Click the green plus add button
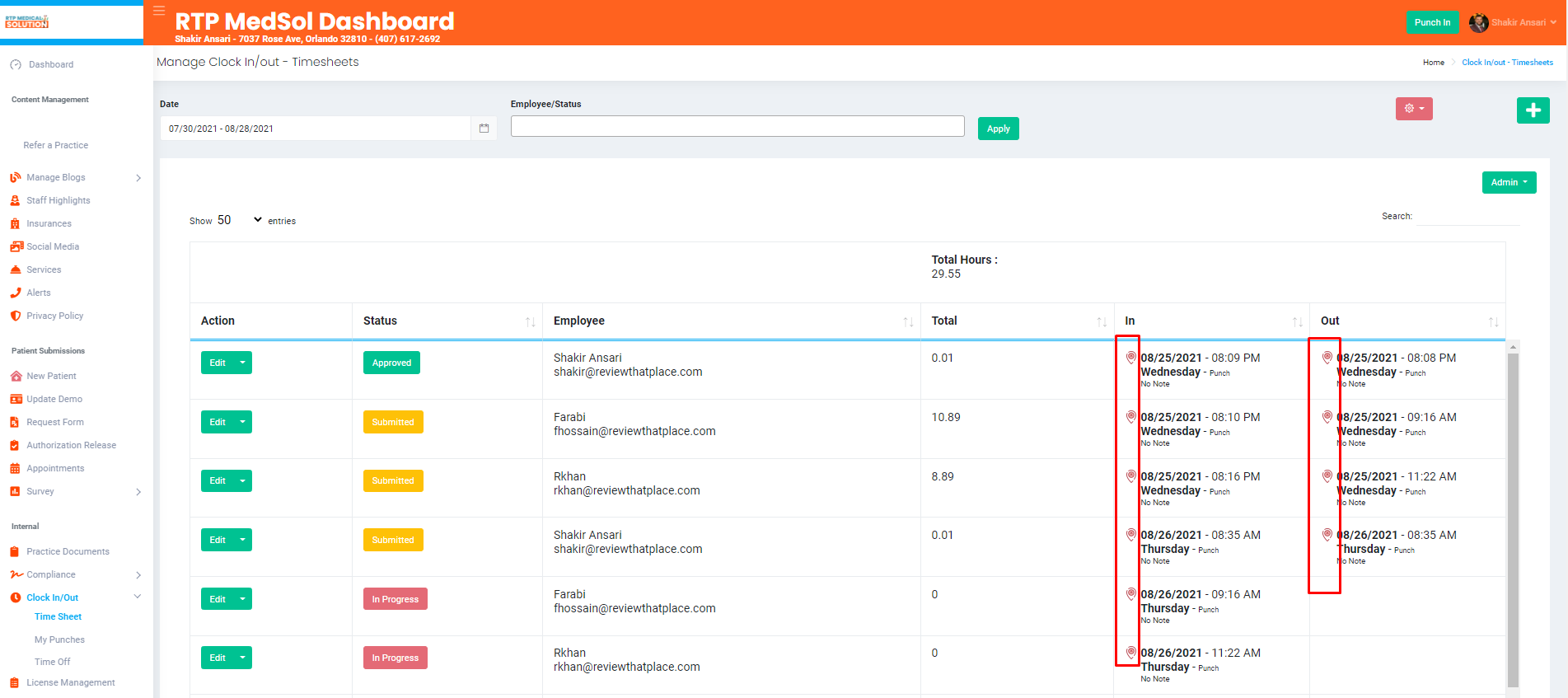 coord(1533,110)
